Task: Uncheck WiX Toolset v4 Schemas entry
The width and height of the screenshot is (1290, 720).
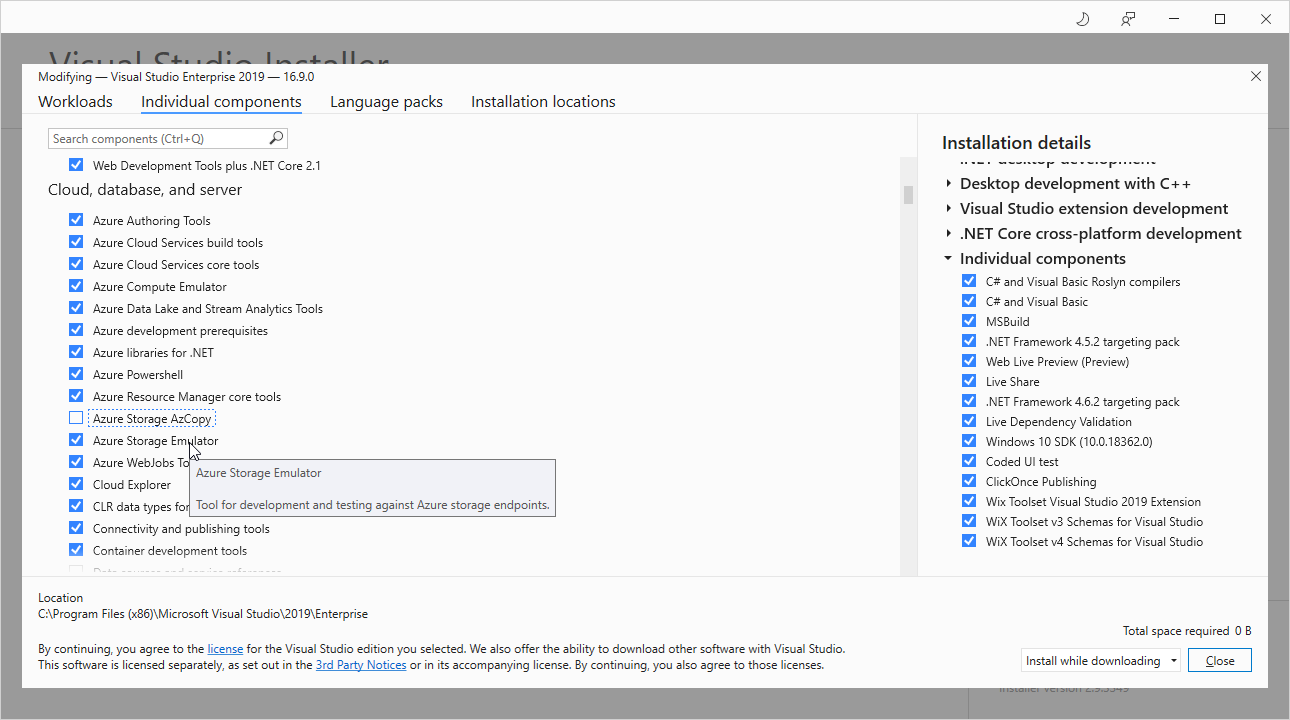Action: (x=968, y=541)
